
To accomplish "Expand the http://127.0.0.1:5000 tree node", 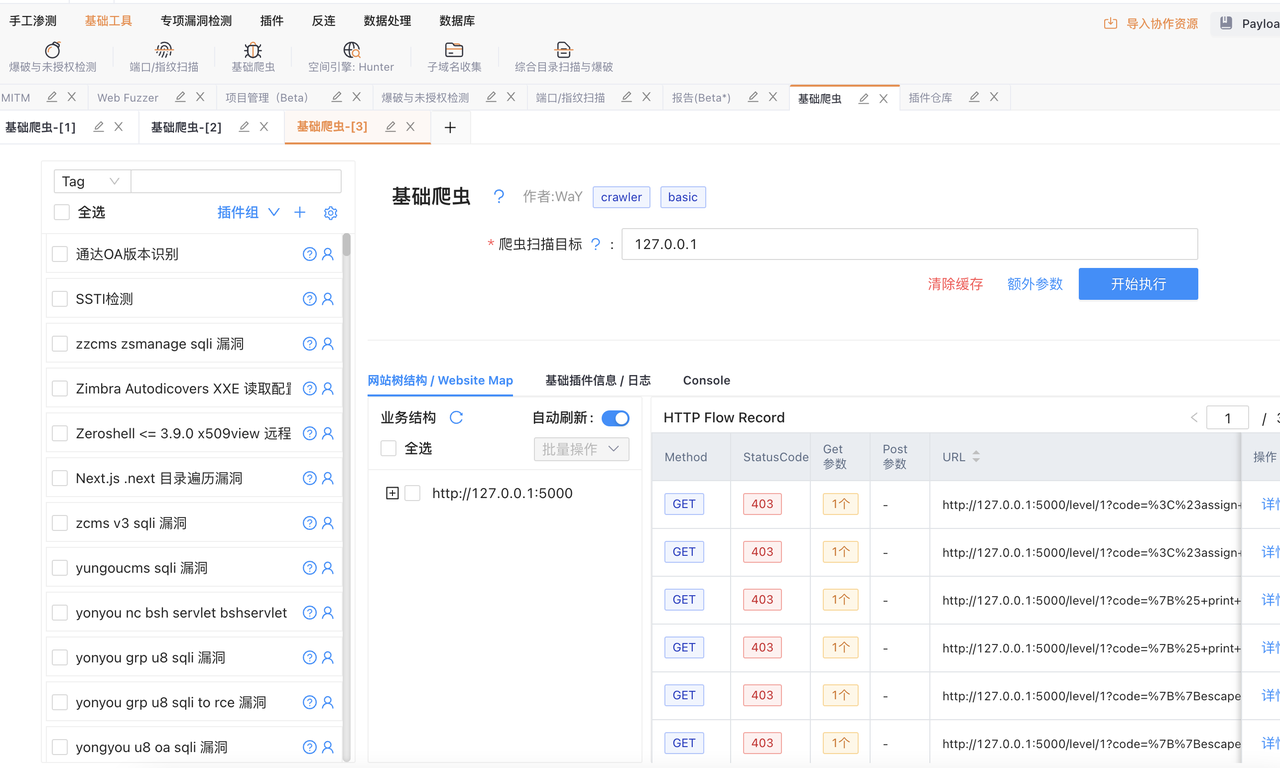I will click(x=392, y=493).
